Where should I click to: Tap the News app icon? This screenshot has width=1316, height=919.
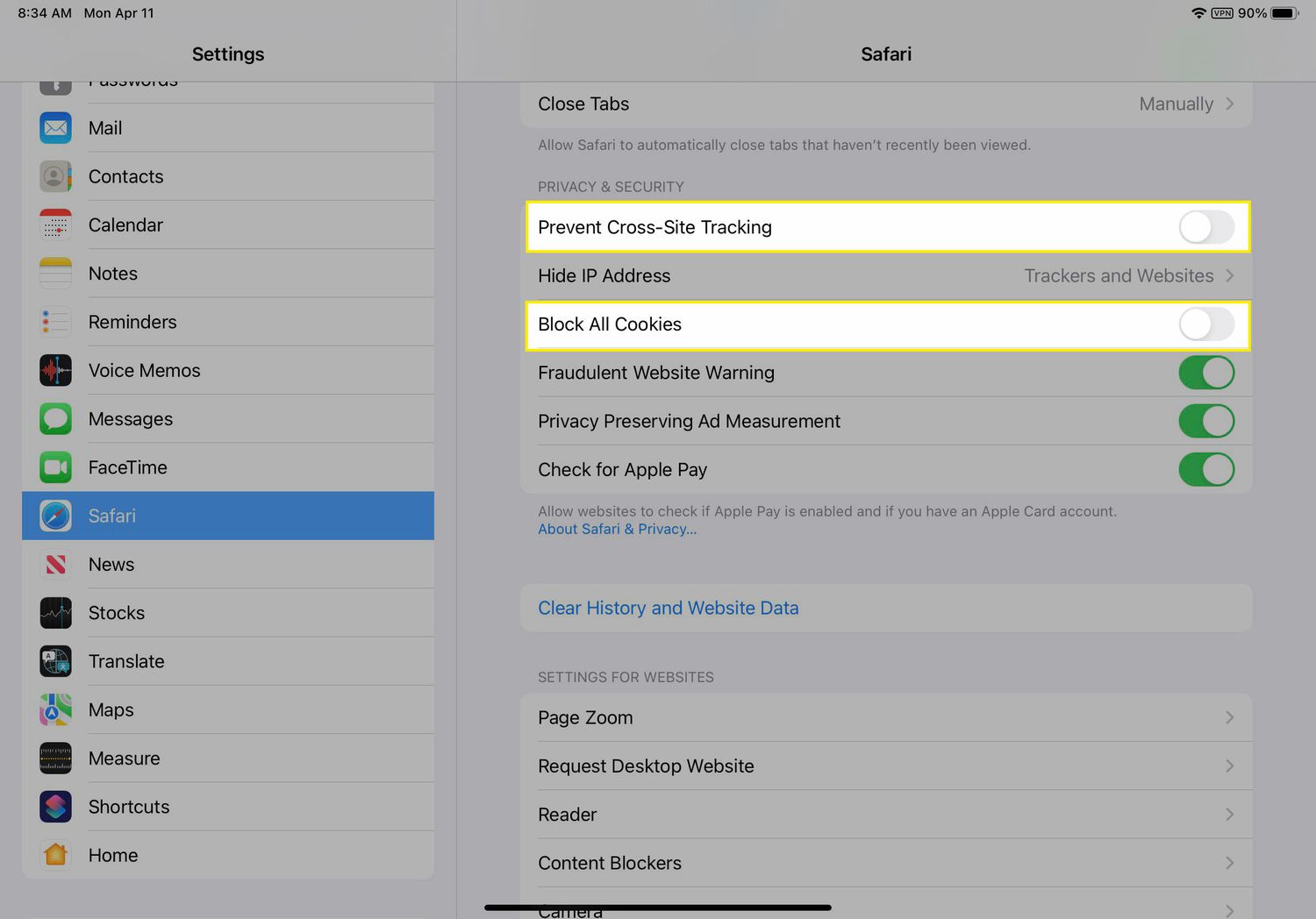tap(55, 565)
